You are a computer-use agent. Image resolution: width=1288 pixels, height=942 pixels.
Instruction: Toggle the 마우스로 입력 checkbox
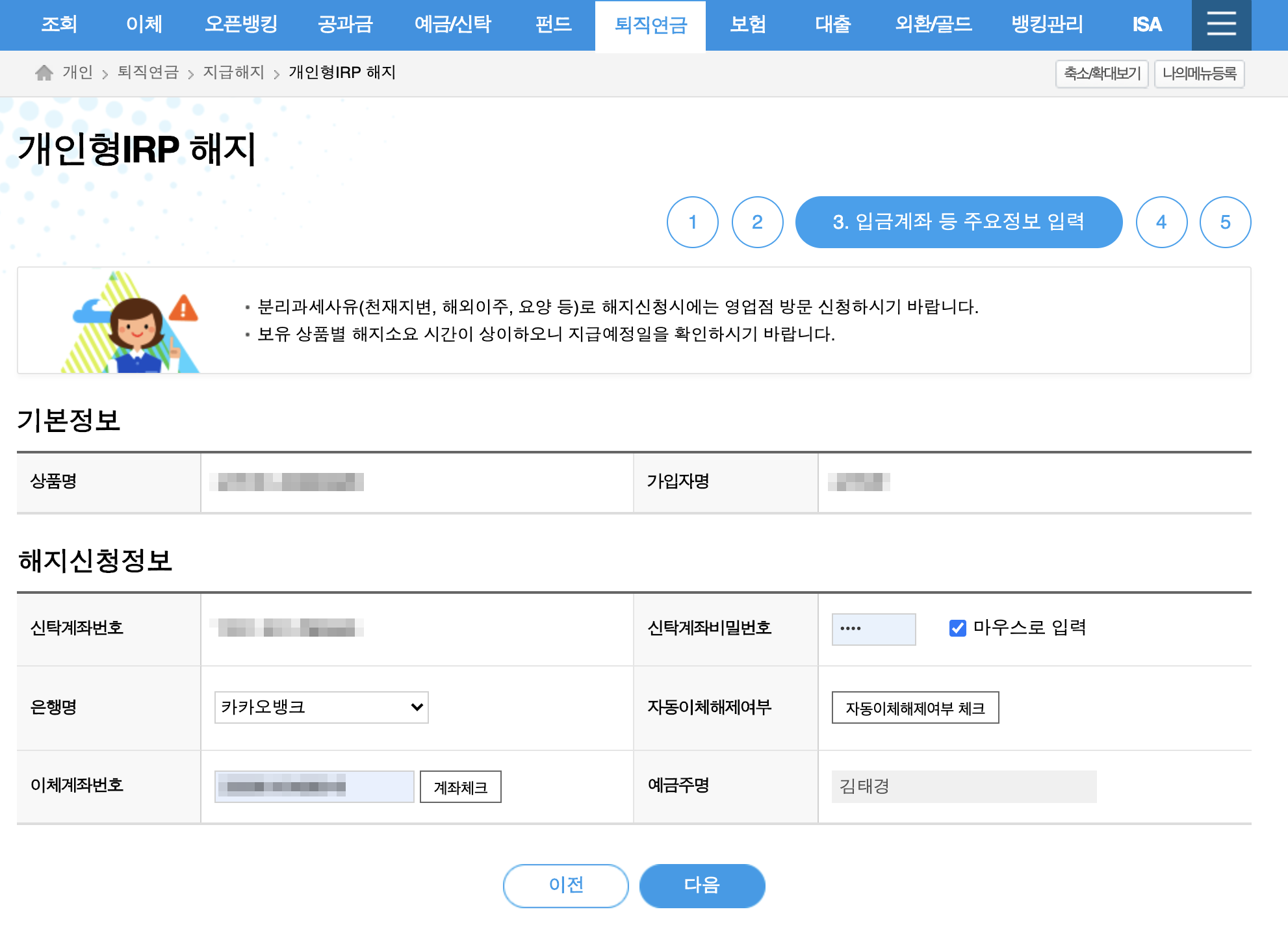pos(957,628)
